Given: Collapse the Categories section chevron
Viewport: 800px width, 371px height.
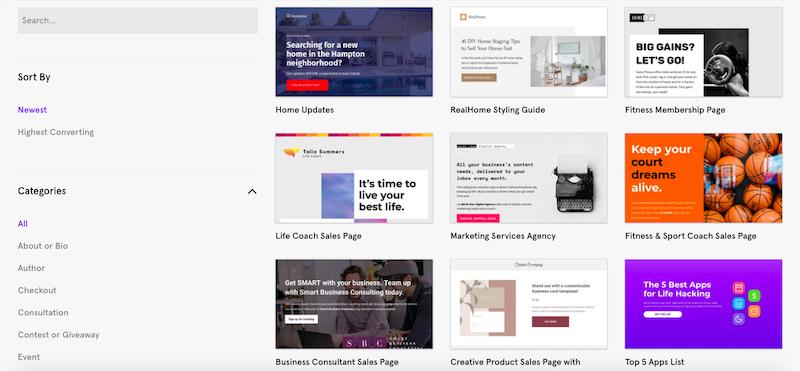Looking at the screenshot, I should pyautogui.click(x=252, y=191).
